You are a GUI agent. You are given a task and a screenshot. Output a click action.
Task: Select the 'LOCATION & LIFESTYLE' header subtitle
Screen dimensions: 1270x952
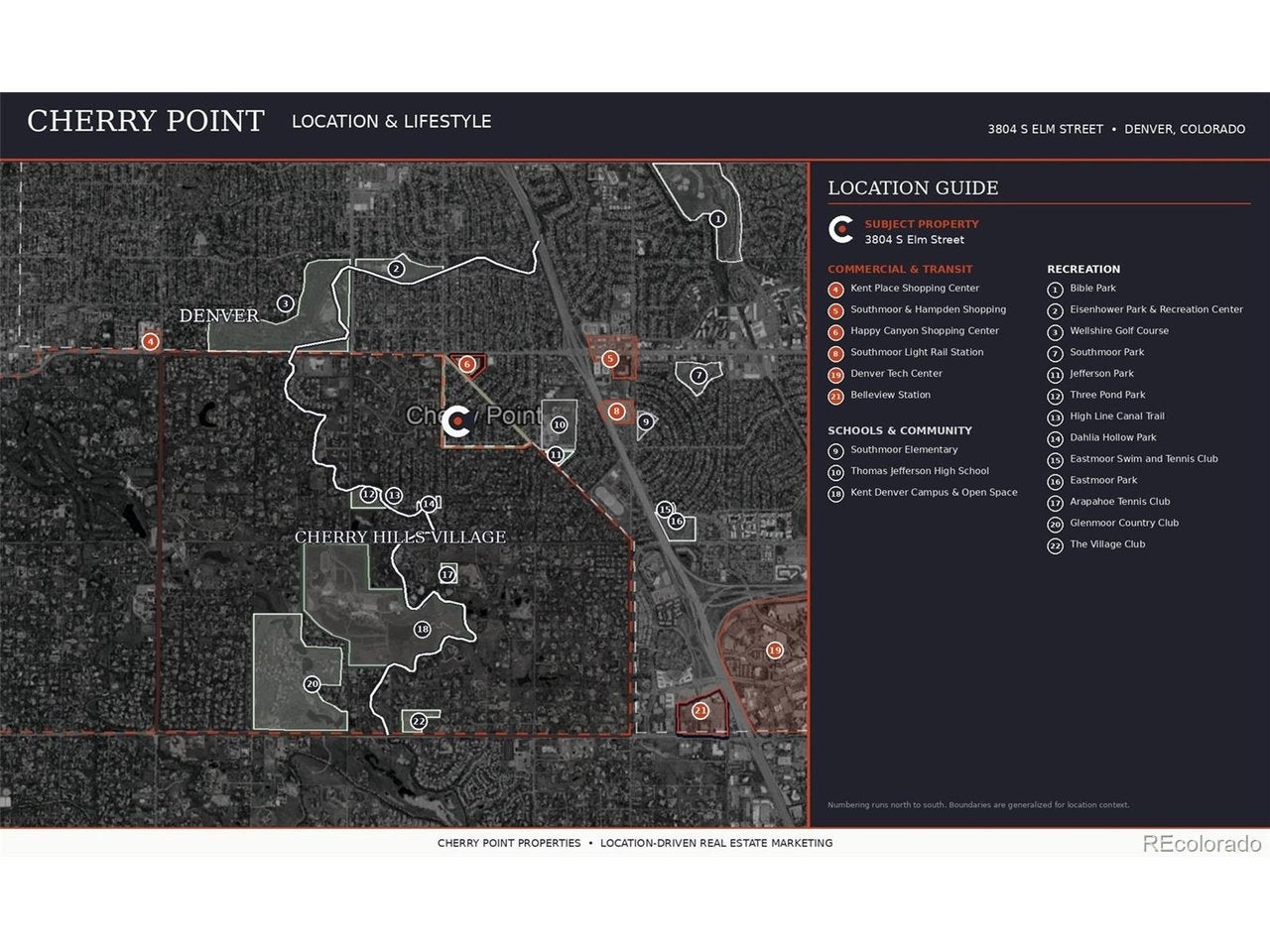392,121
